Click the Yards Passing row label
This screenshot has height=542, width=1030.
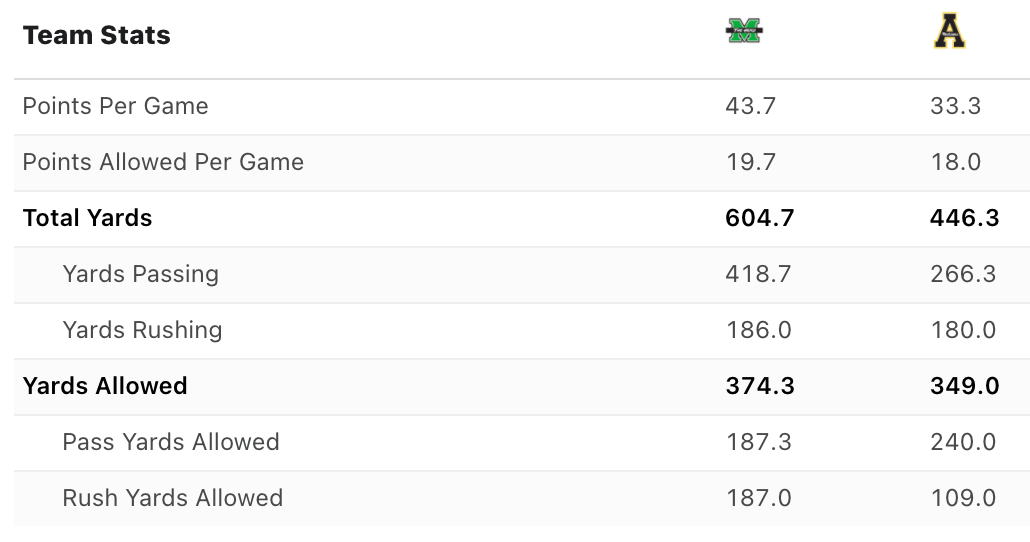click(x=141, y=274)
